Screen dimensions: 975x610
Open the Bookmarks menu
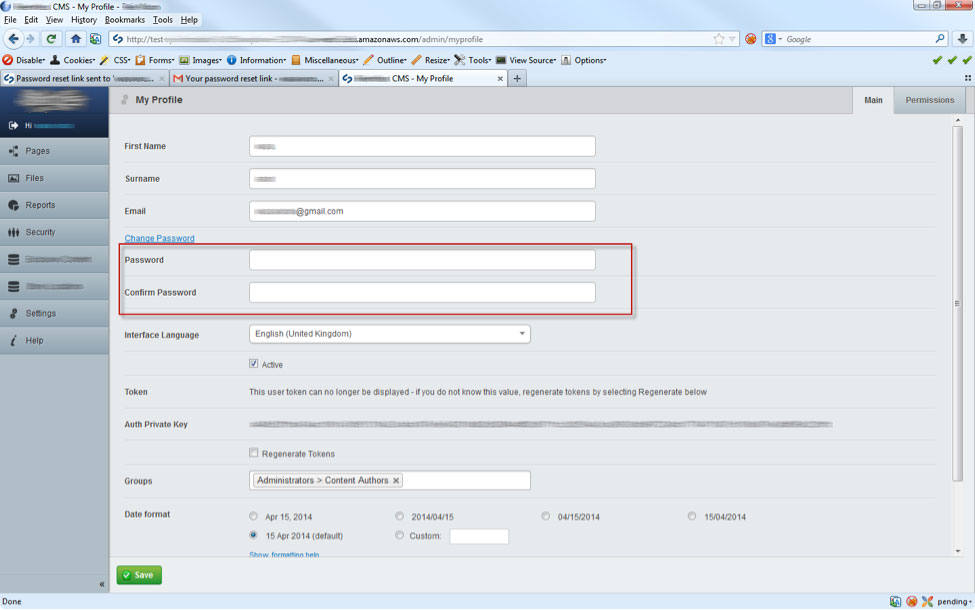[124, 19]
